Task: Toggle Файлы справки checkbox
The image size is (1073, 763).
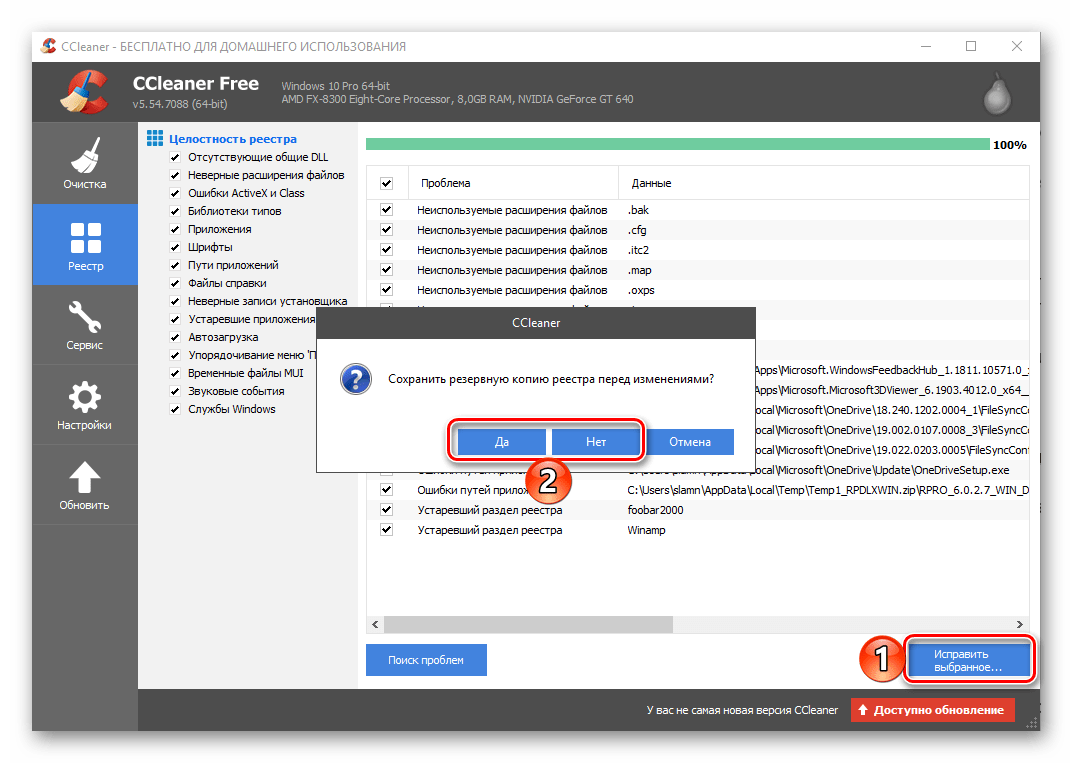Action: point(175,283)
